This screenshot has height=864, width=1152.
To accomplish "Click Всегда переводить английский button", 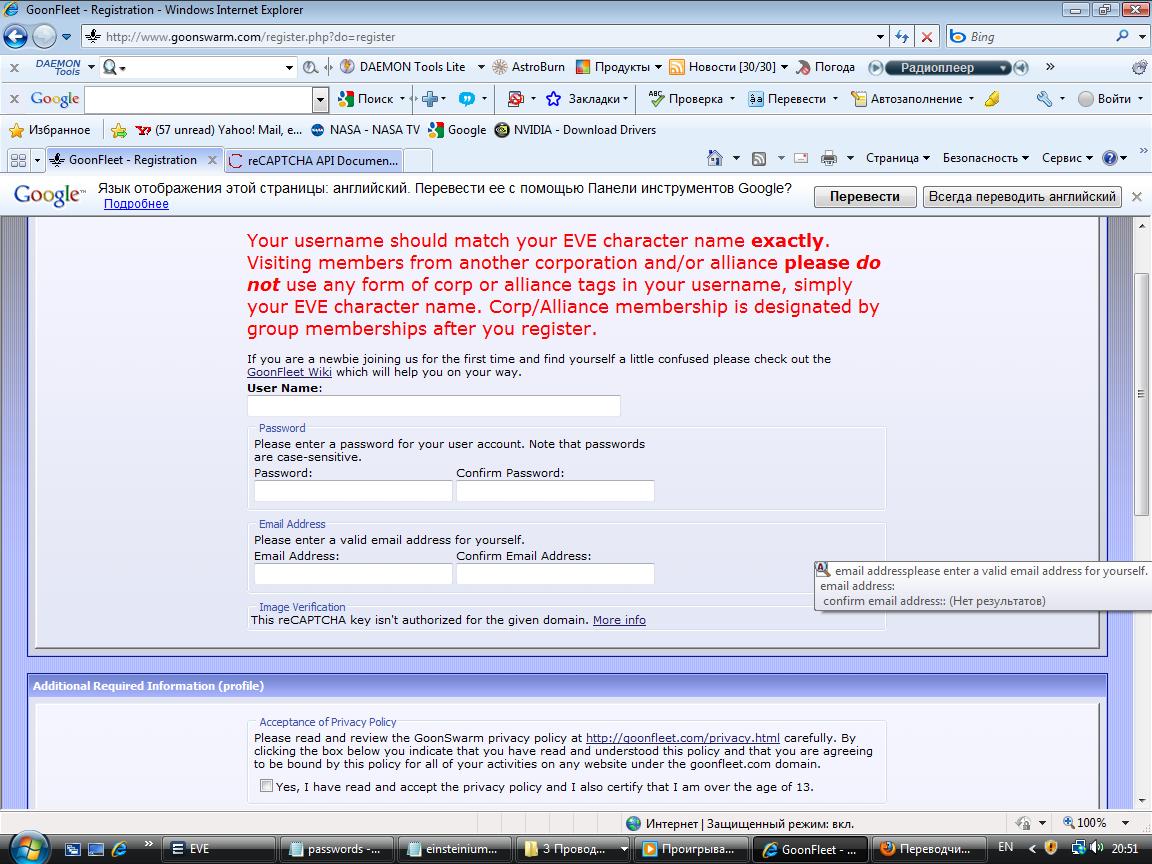I will [1022, 196].
